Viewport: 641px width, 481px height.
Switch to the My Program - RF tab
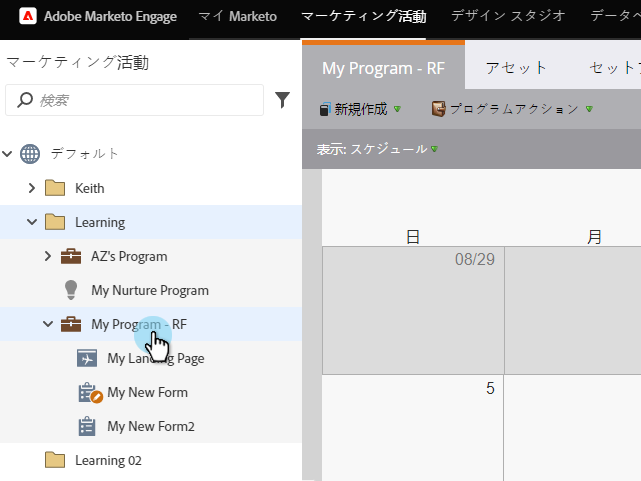(383, 68)
